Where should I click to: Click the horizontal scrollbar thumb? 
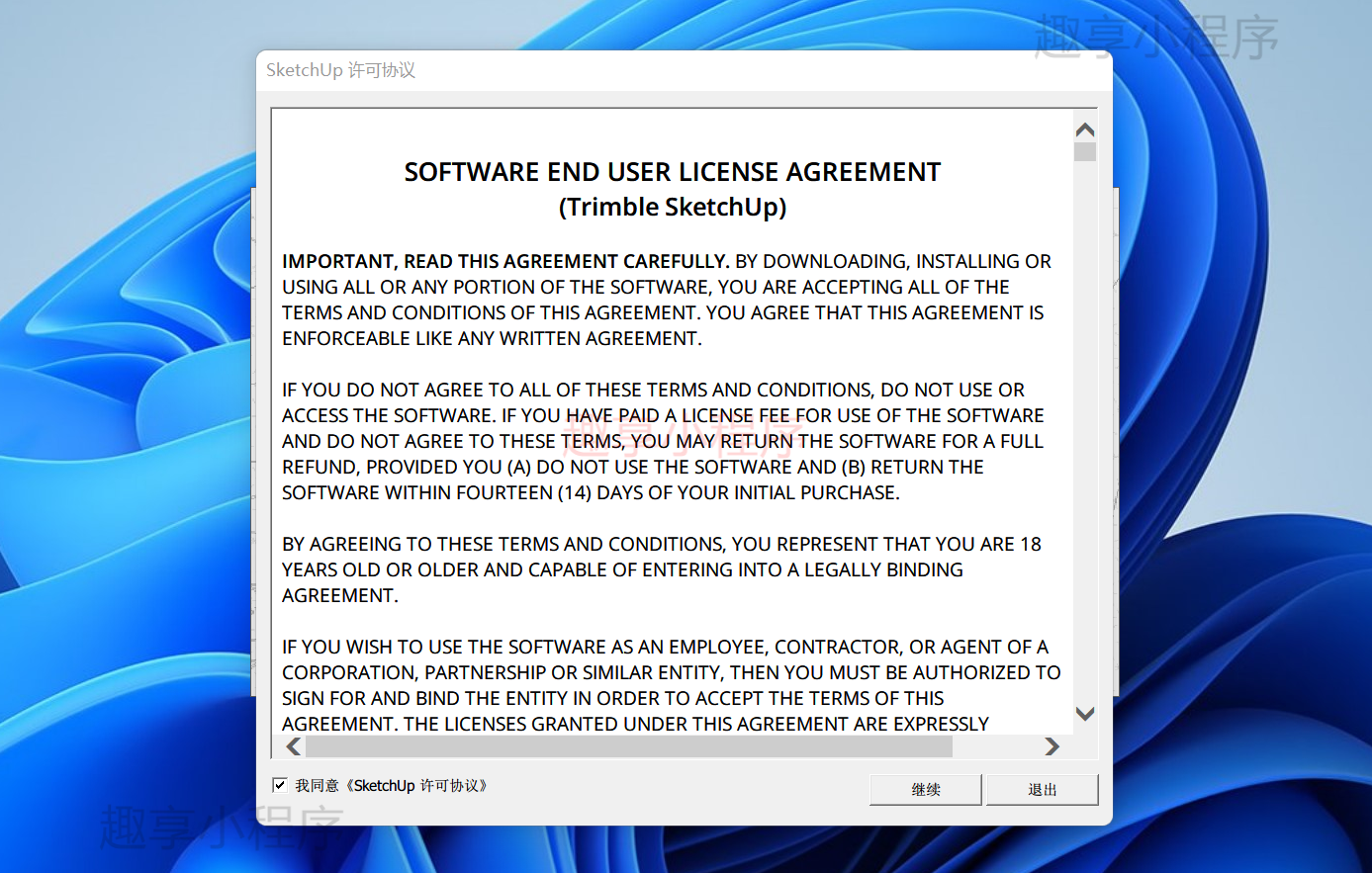tap(629, 746)
